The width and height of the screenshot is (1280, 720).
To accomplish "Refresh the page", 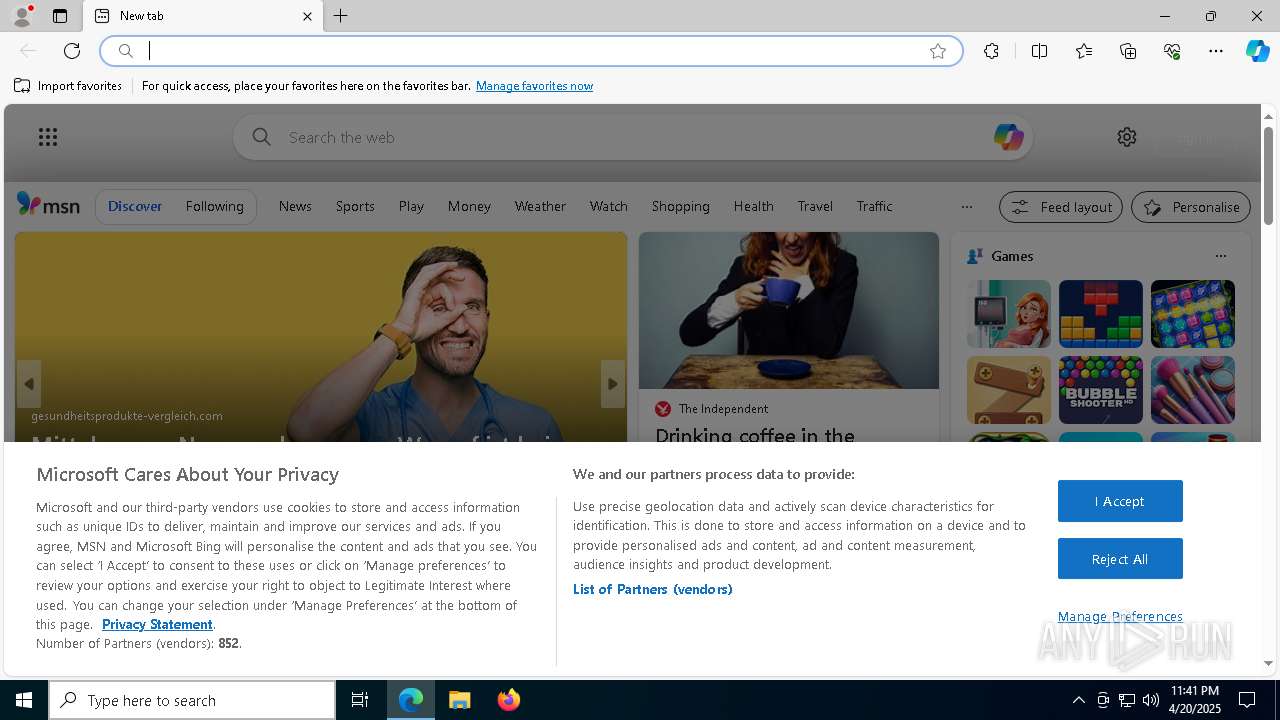I will 72,51.
